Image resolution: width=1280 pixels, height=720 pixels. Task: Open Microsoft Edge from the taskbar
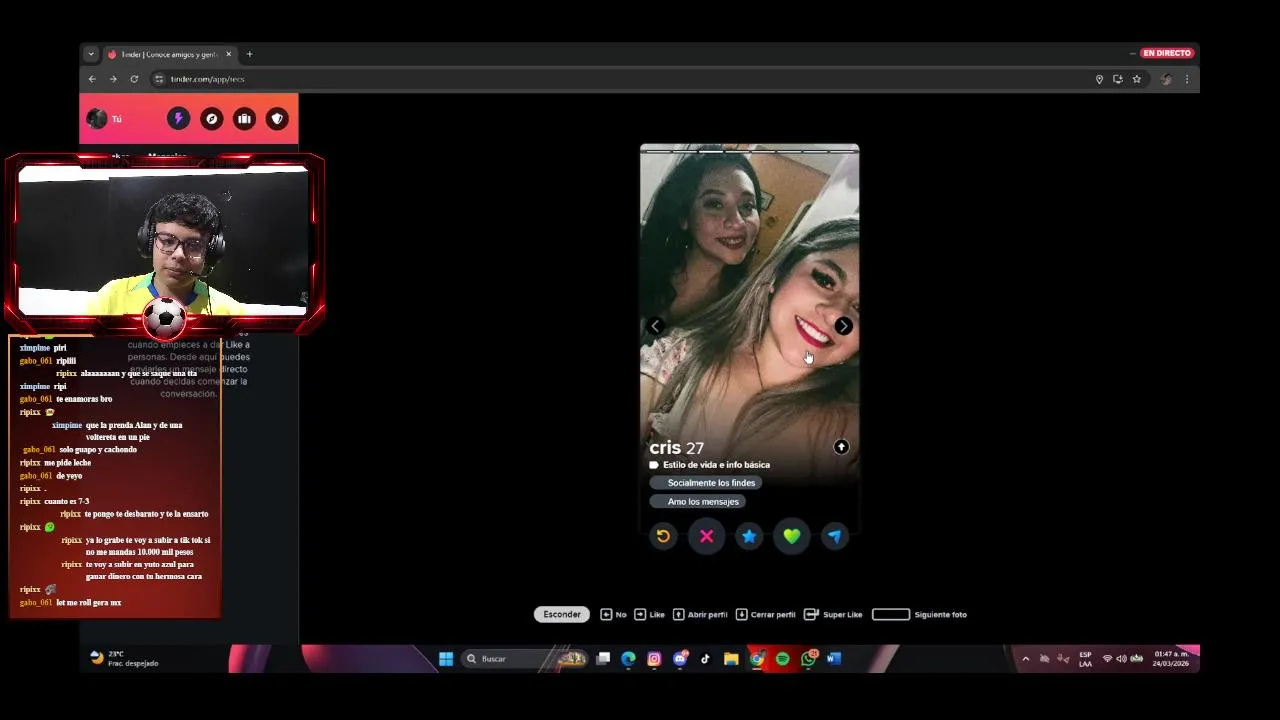pyautogui.click(x=628, y=658)
